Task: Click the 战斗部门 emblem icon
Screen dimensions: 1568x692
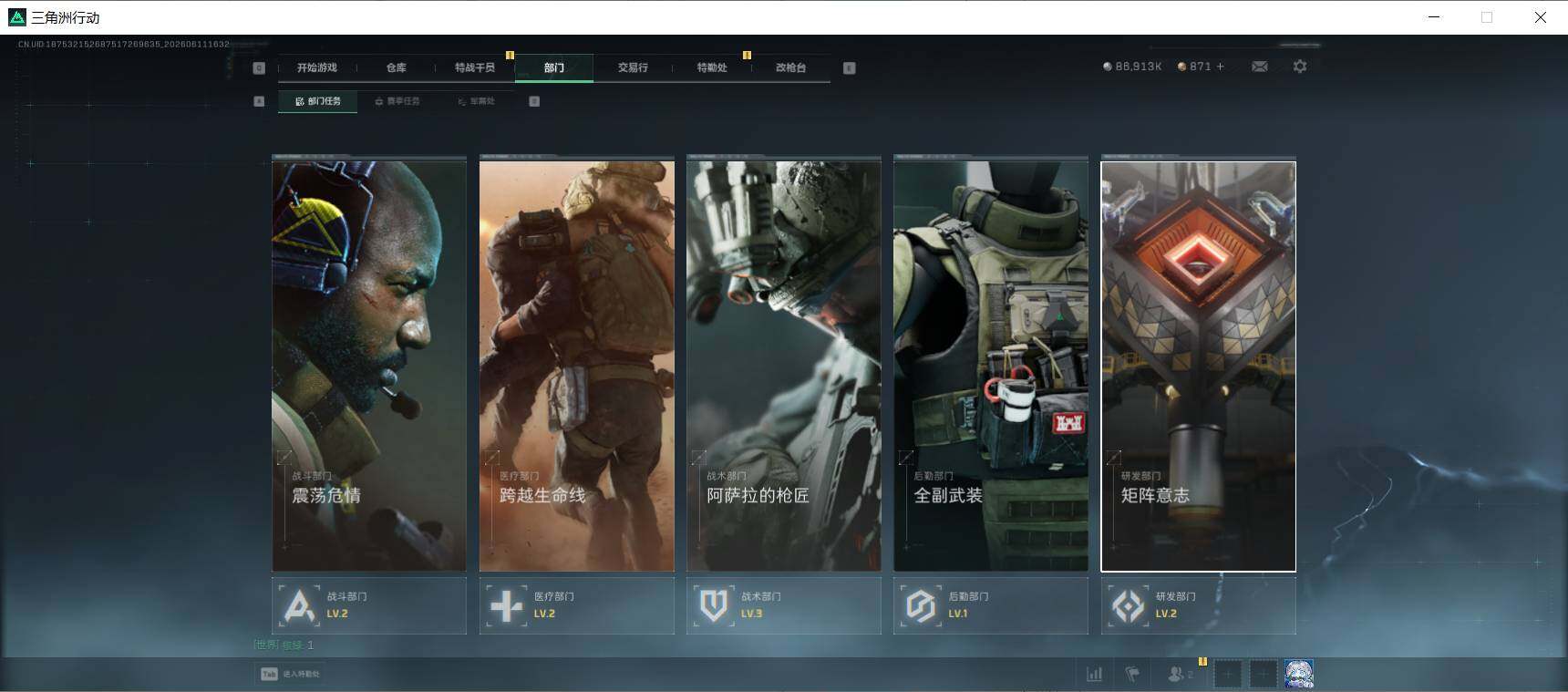Action: point(299,605)
